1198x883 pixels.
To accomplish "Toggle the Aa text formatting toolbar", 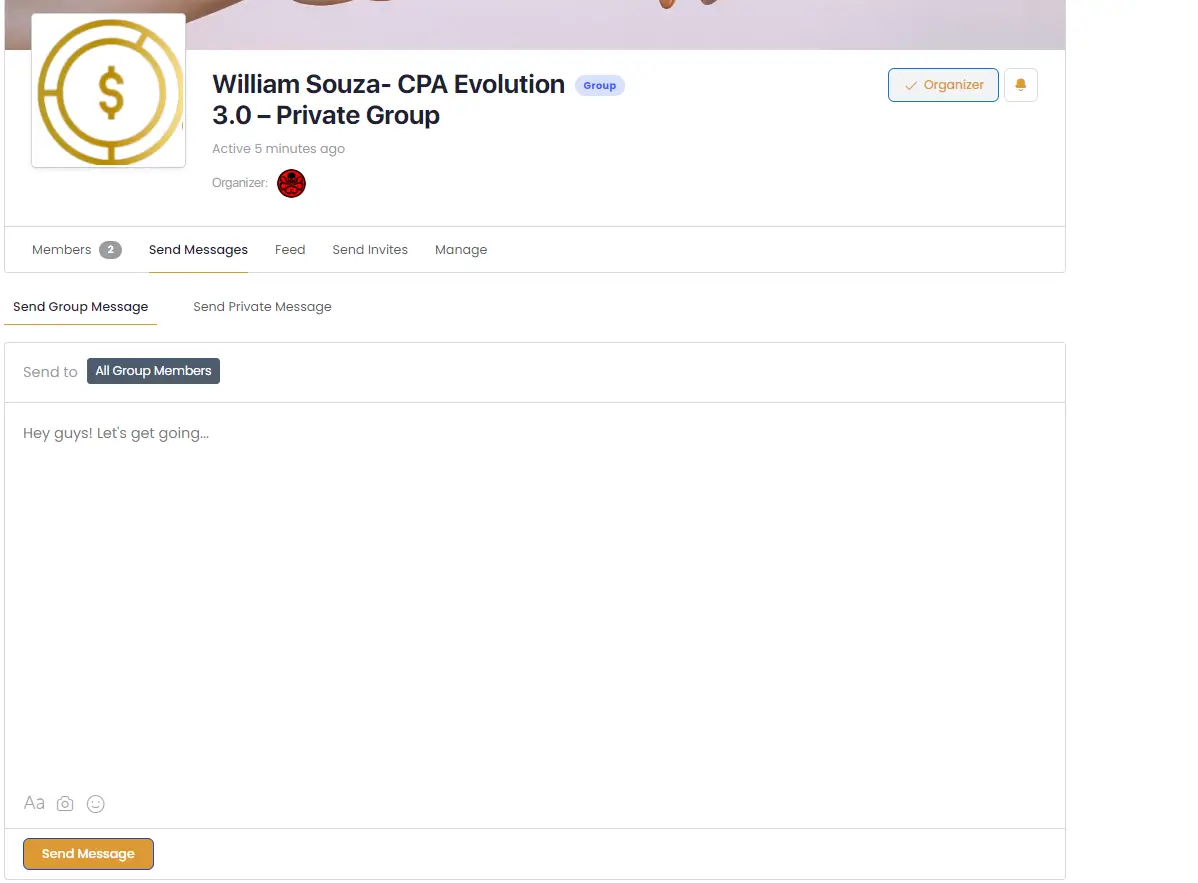I will click(34, 803).
